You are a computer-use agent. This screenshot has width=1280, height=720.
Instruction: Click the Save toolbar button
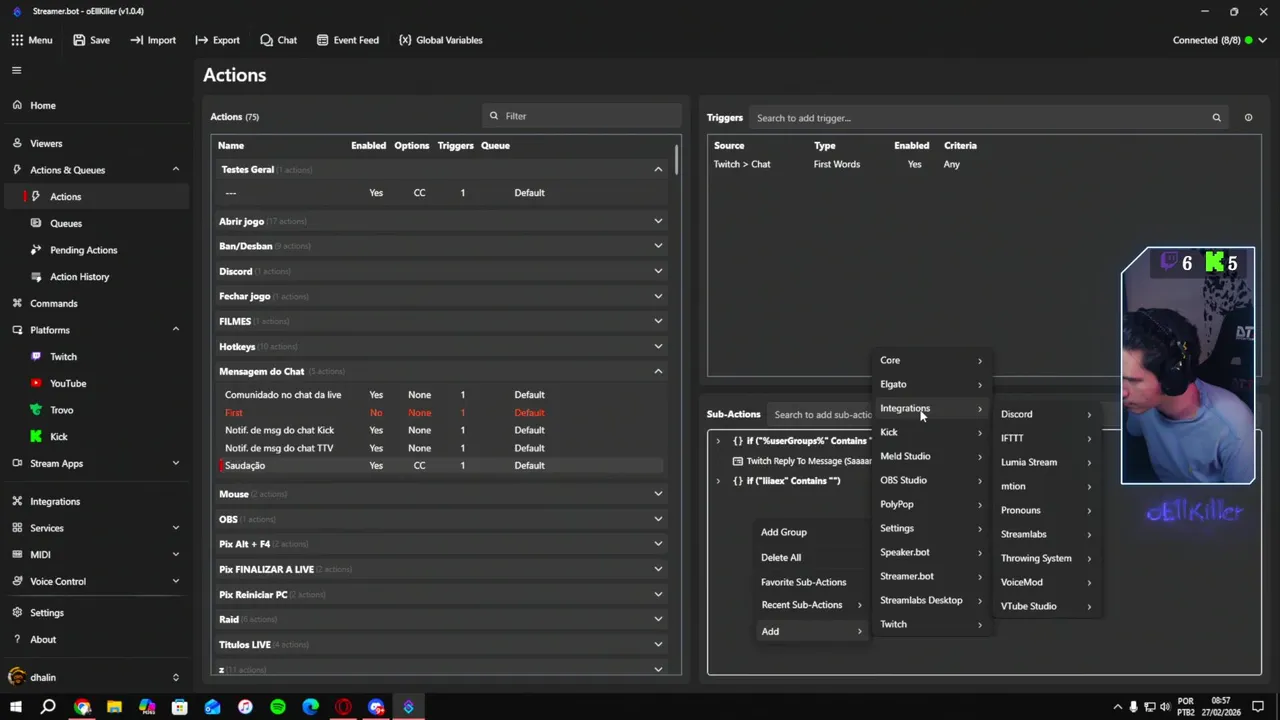(x=90, y=40)
